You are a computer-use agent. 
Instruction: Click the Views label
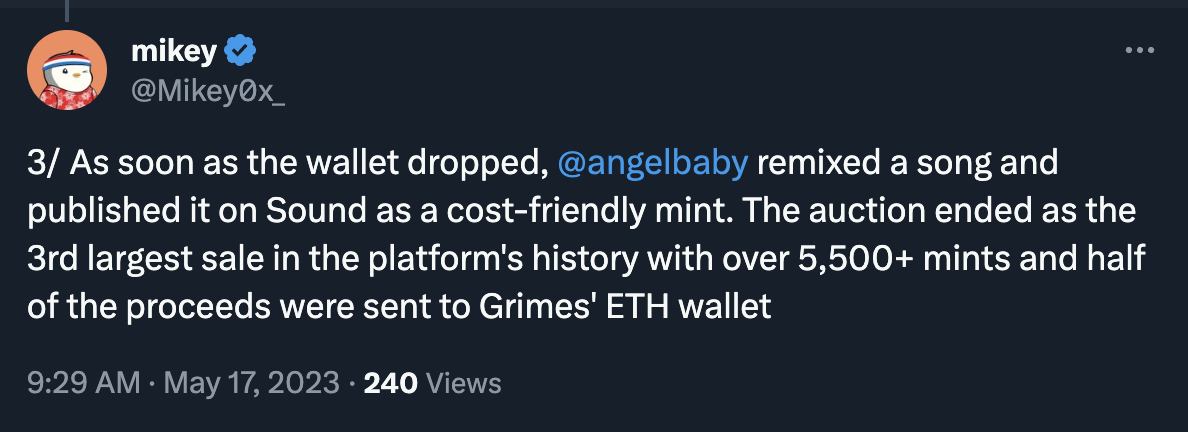[x=463, y=382]
